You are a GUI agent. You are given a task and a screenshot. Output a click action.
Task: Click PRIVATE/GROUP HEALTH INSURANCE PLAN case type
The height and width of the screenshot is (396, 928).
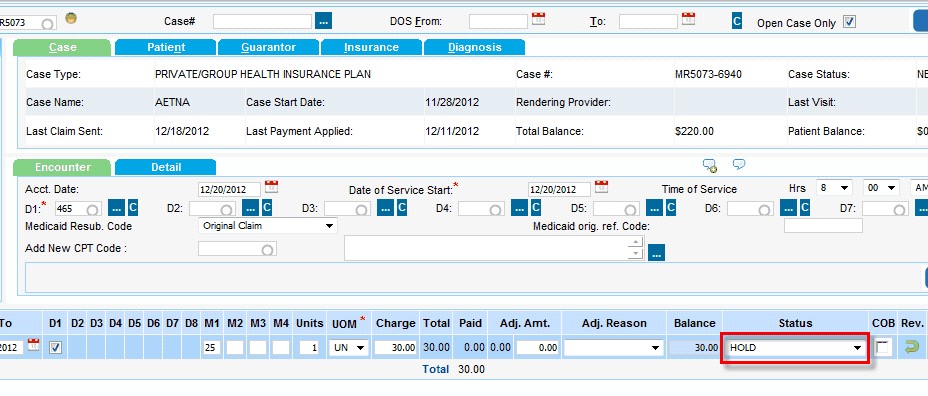tap(263, 75)
